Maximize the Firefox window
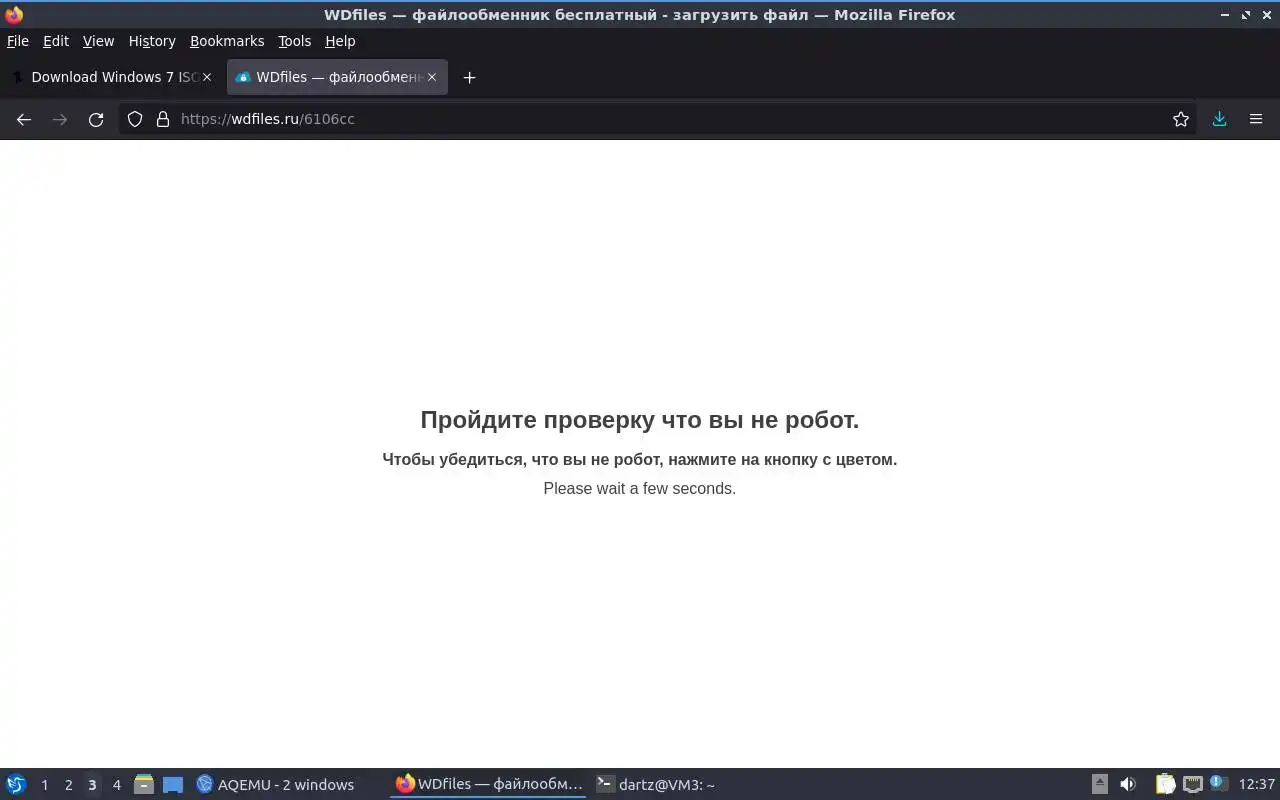 [x=1246, y=15]
